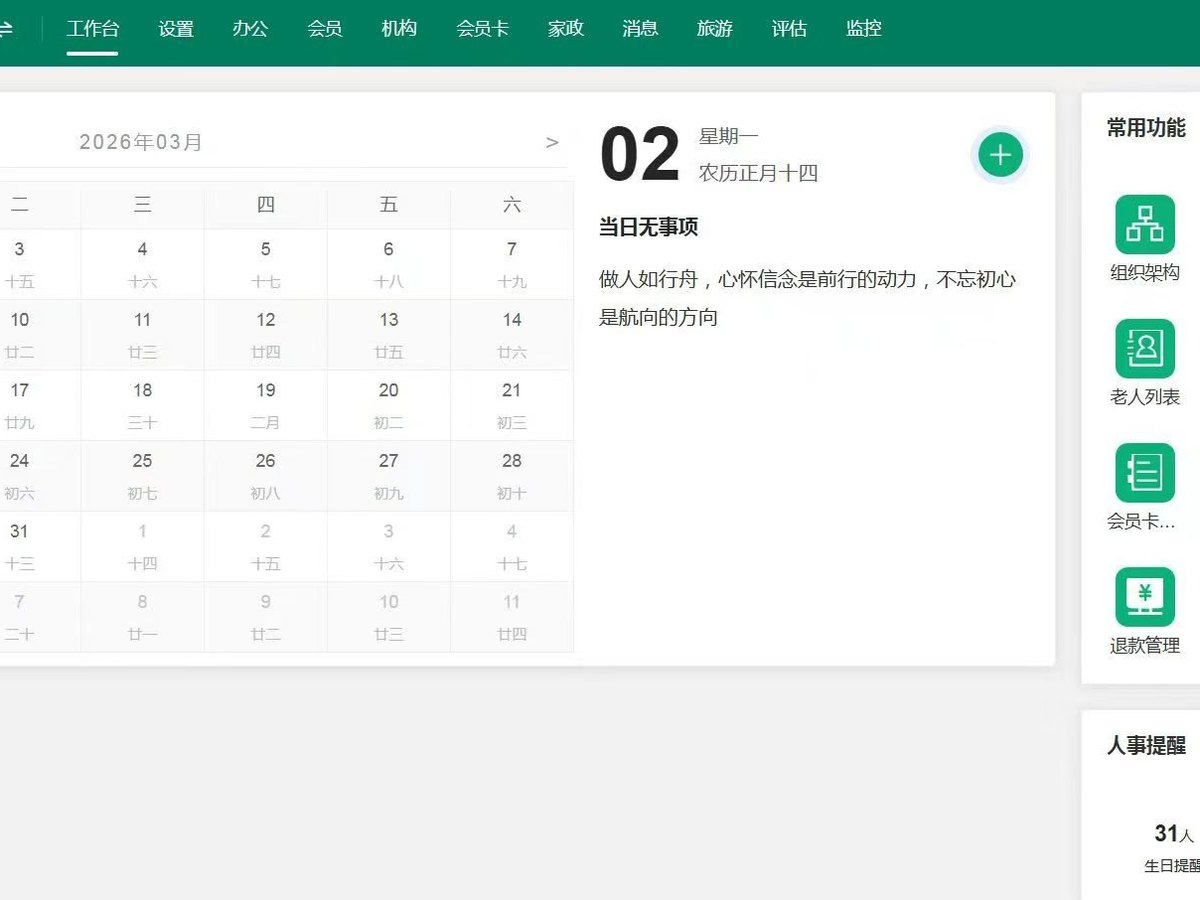Open the 退款管理 refund icon
Image resolution: width=1200 pixels, height=900 pixels.
(x=1145, y=597)
